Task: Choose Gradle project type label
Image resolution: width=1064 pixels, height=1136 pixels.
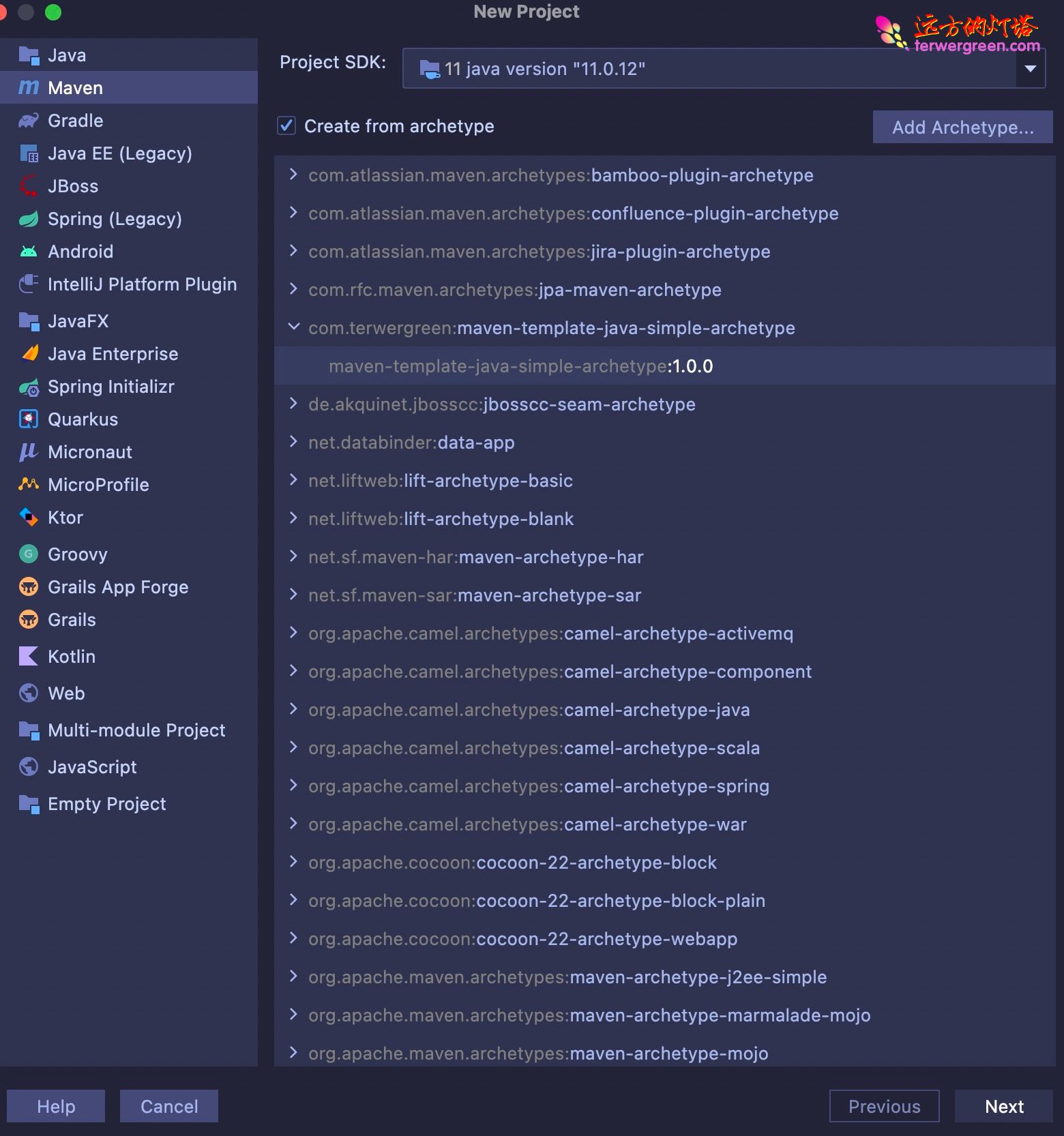Action: (x=75, y=121)
